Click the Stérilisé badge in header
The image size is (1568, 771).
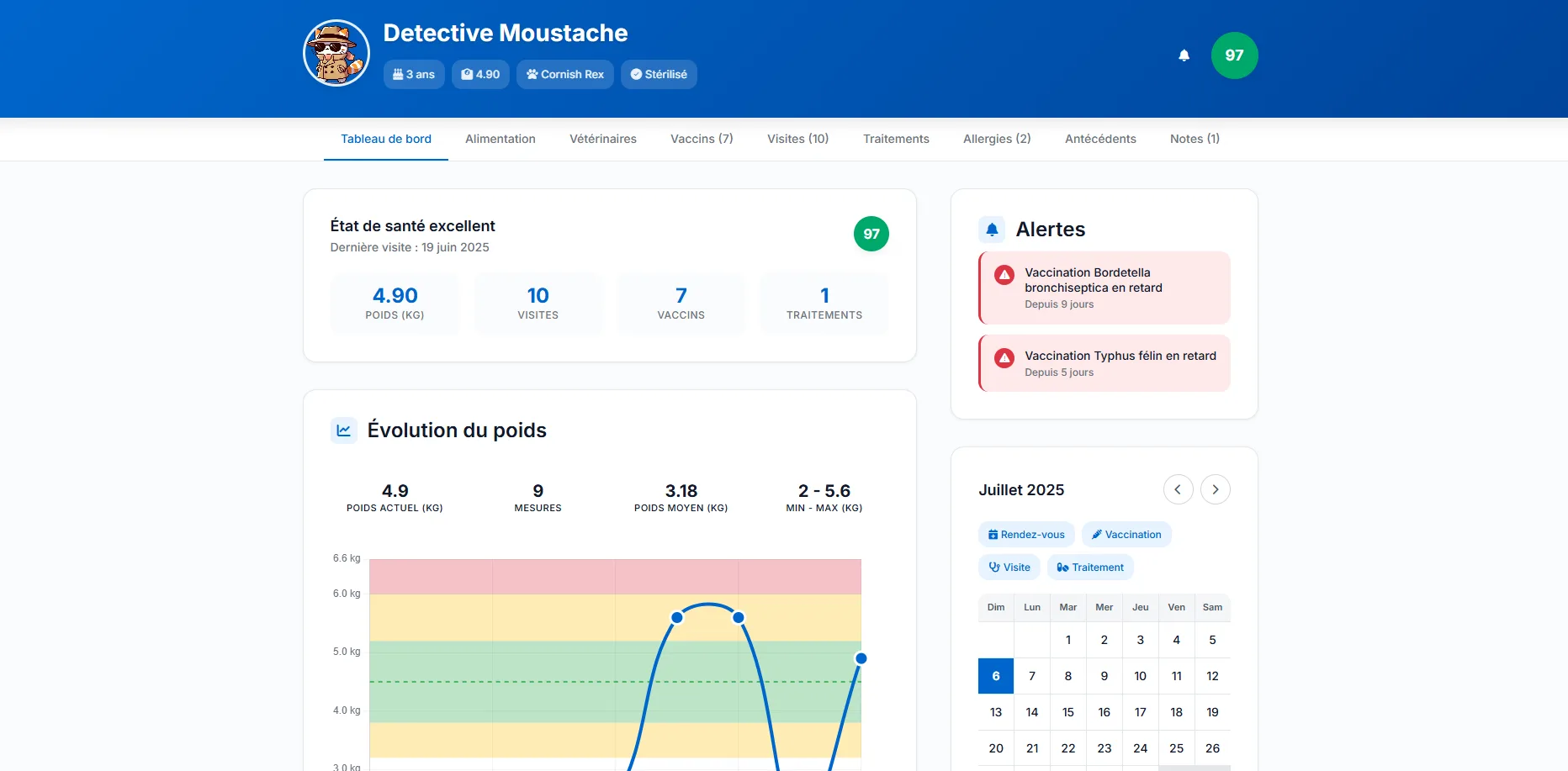[659, 74]
